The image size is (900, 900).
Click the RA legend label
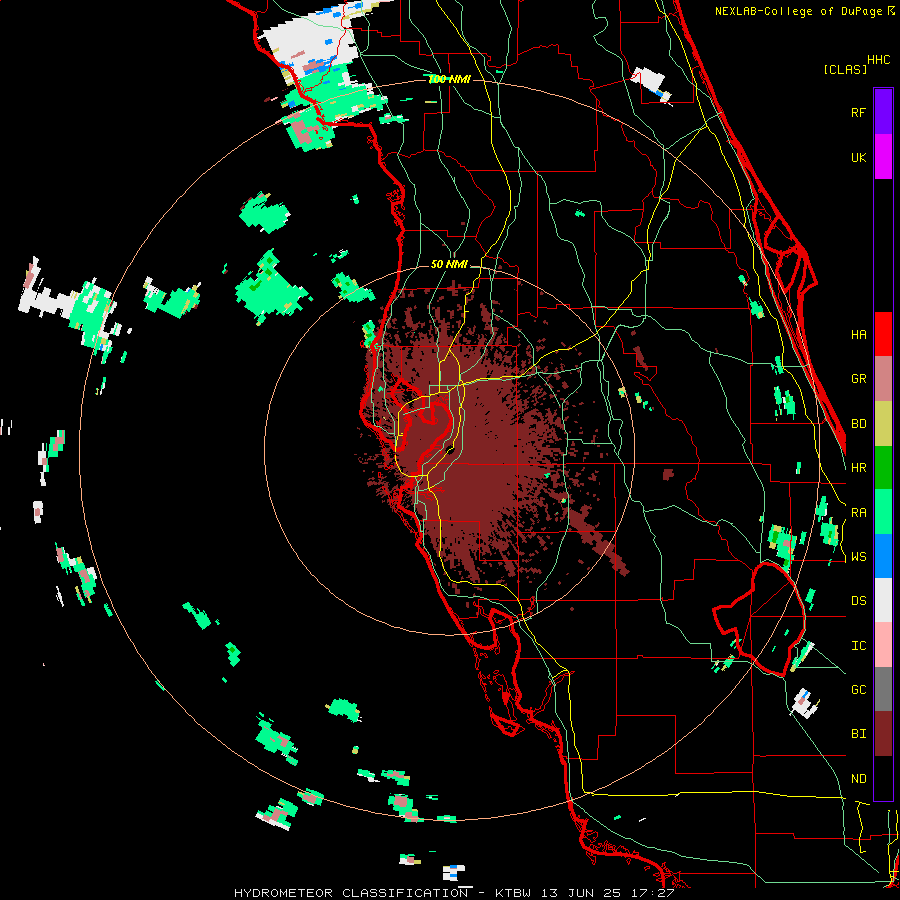858,513
